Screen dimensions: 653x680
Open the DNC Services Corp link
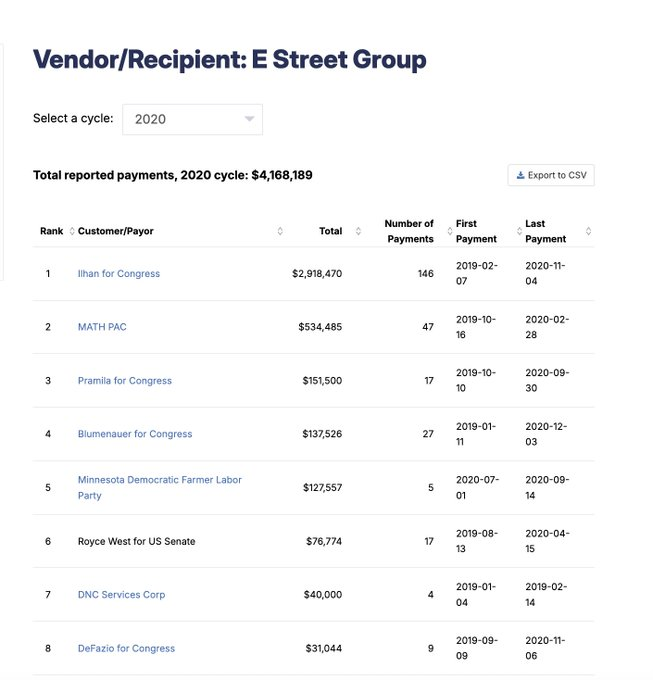pyautogui.click(x=121, y=595)
